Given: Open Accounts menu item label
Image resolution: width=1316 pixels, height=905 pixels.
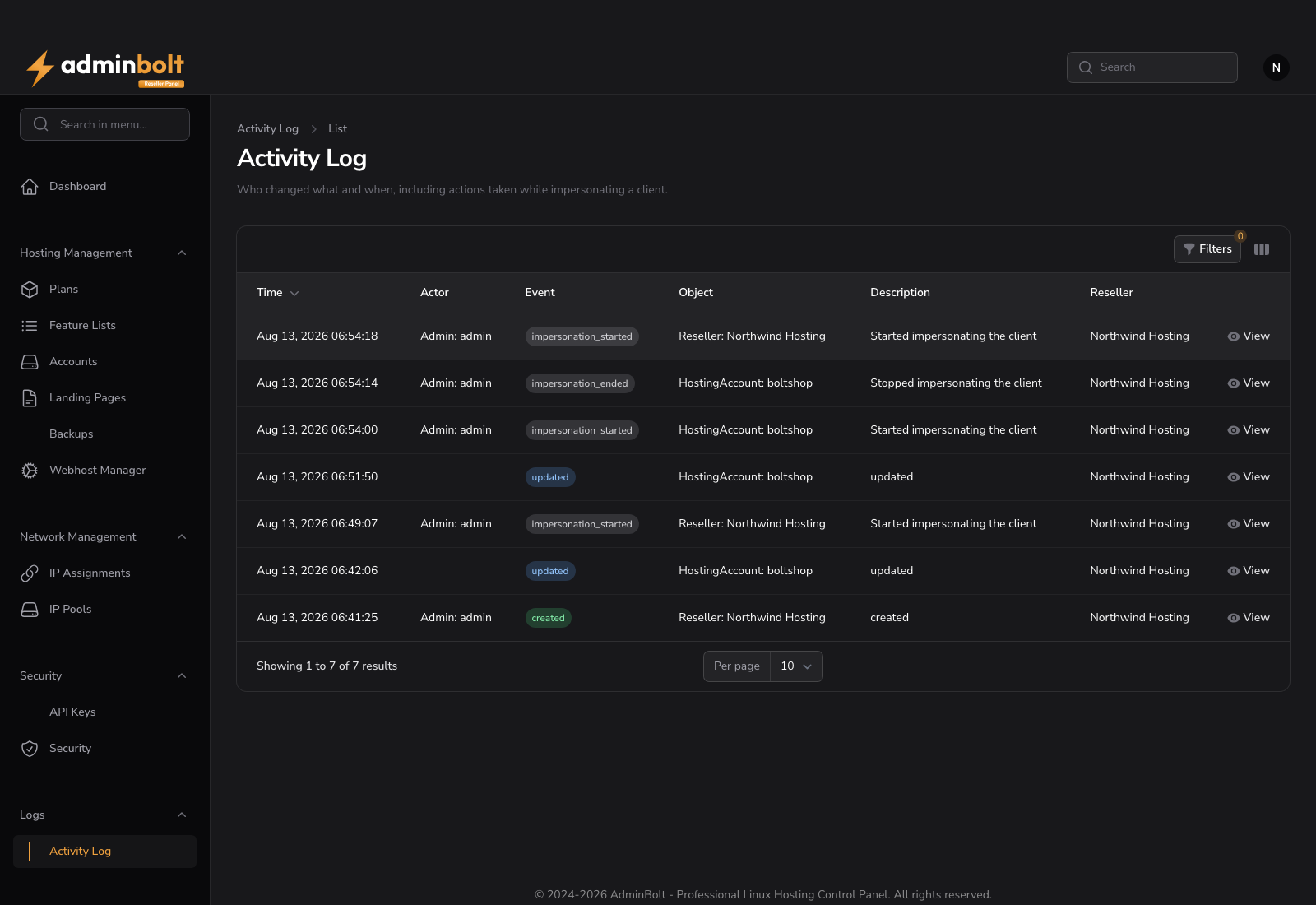Looking at the screenshot, I should click(x=73, y=362).
